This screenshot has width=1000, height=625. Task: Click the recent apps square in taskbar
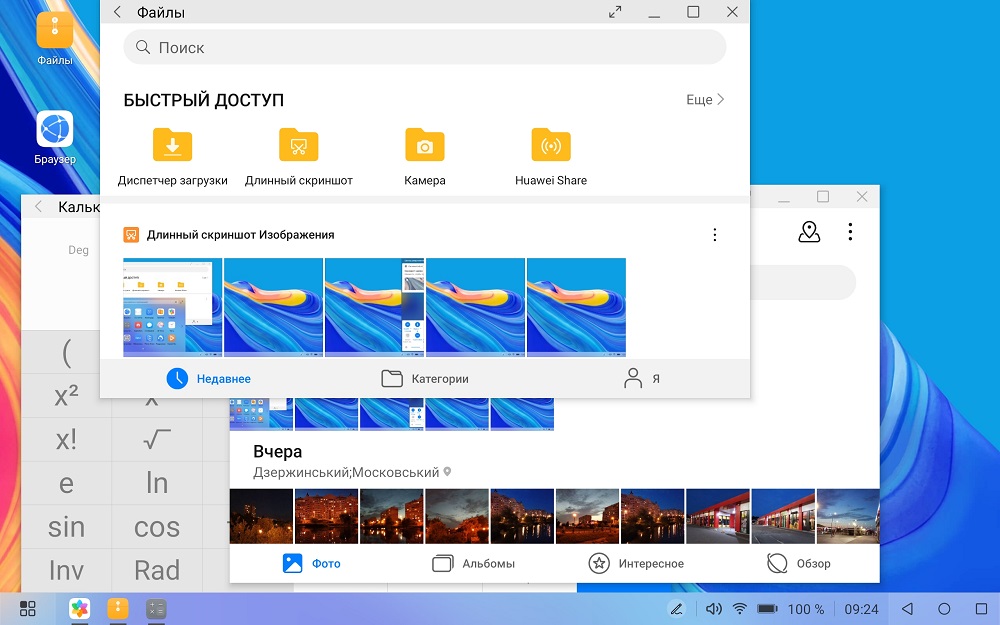pos(982,609)
